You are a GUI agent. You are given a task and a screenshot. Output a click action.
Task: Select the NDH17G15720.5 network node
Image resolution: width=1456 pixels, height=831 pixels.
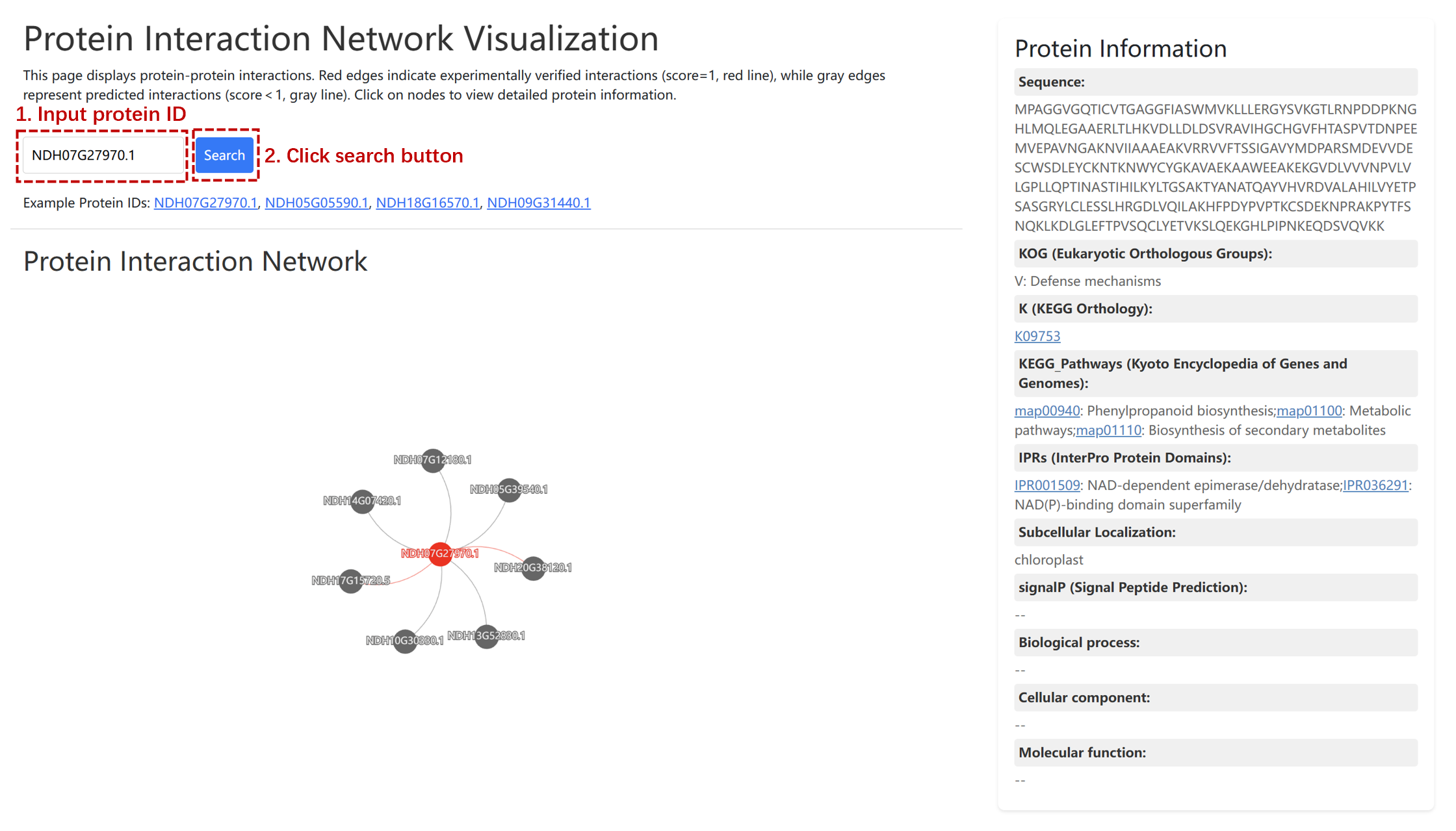(351, 581)
